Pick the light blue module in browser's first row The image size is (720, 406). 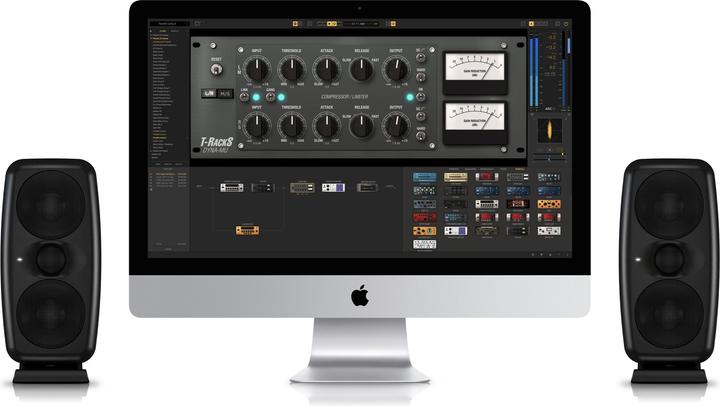425,177
